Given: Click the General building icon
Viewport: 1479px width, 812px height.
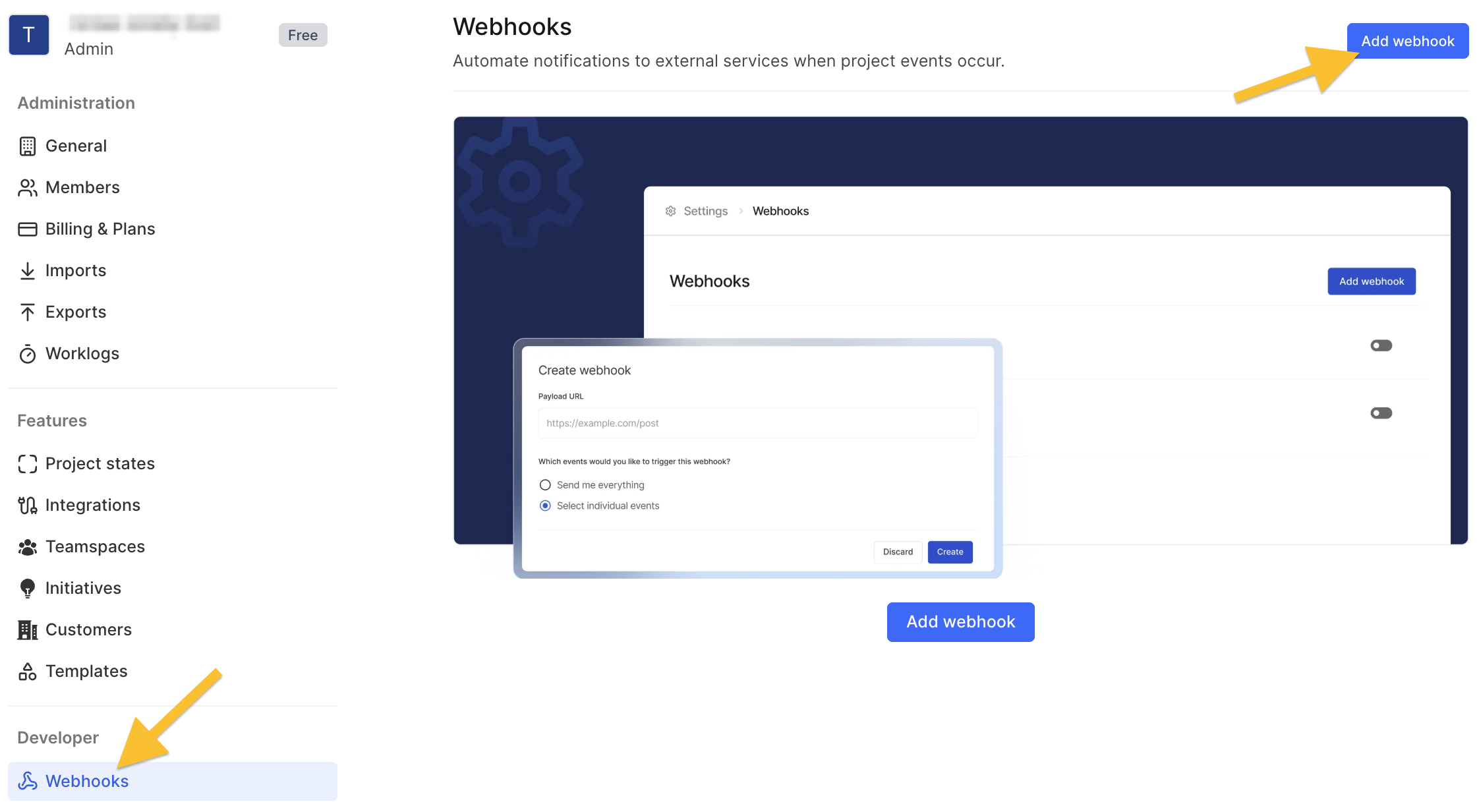Looking at the screenshot, I should tap(27, 146).
